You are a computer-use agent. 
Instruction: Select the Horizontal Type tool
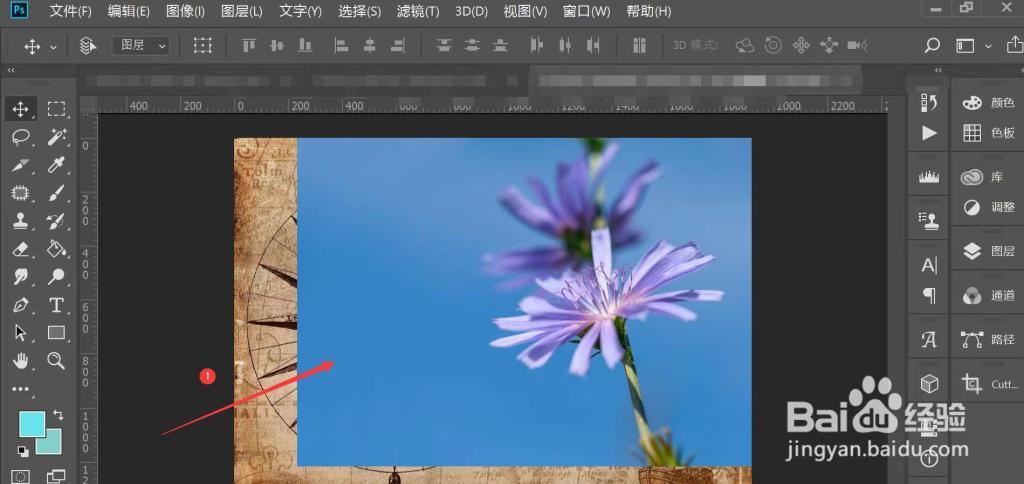[57, 305]
